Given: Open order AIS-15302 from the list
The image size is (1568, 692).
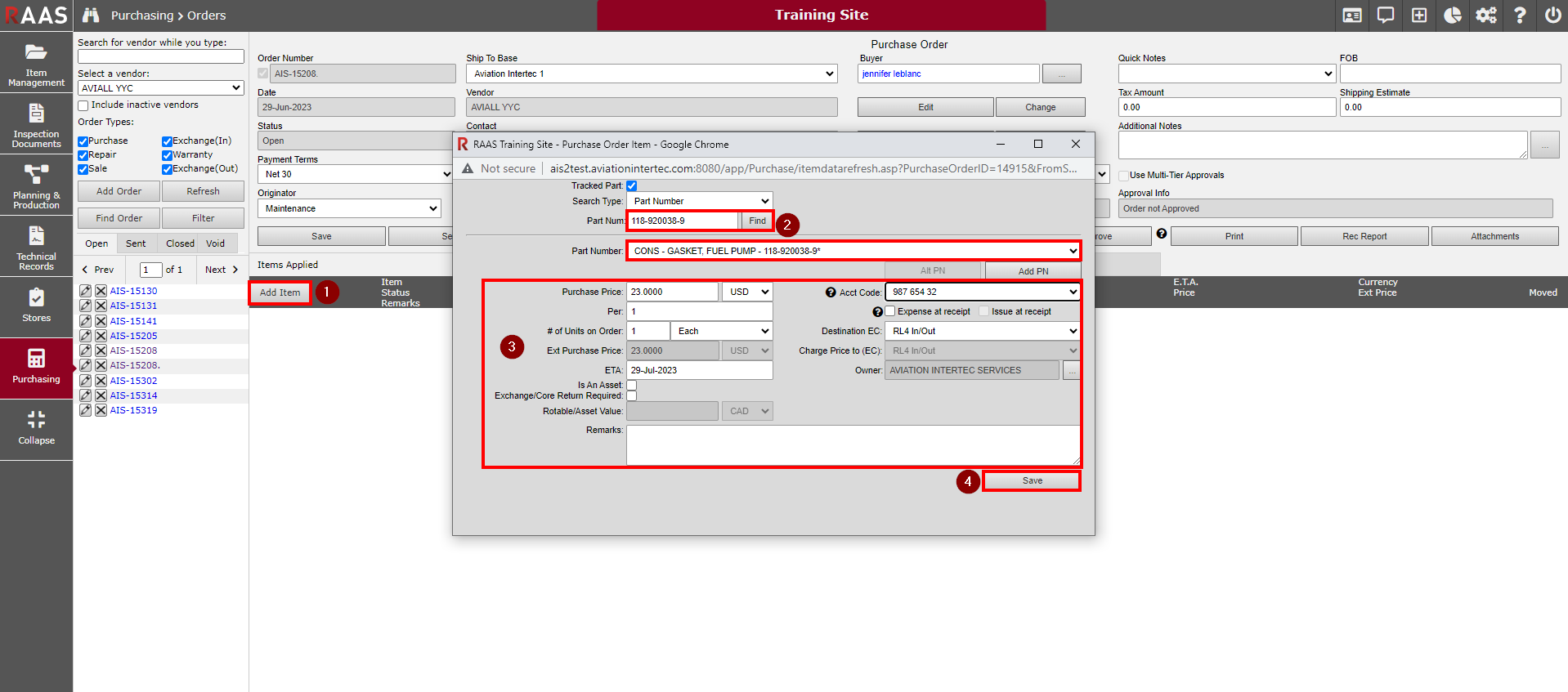Looking at the screenshot, I should coord(133,381).
